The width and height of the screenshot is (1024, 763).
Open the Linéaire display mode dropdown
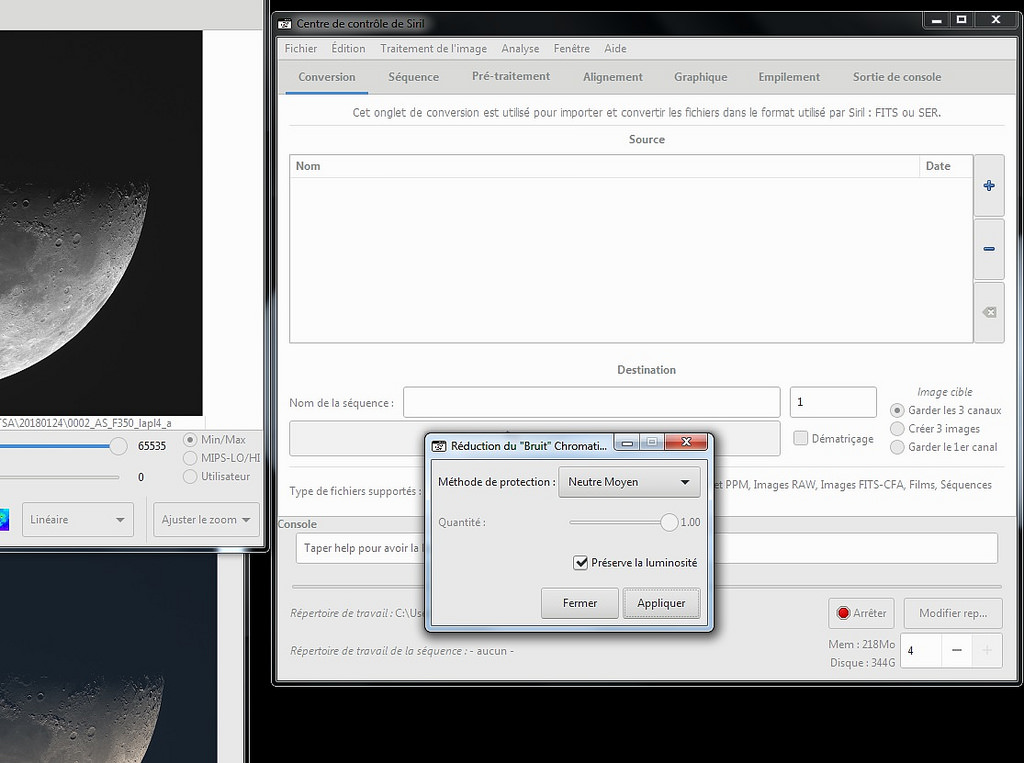coord(78,519)
